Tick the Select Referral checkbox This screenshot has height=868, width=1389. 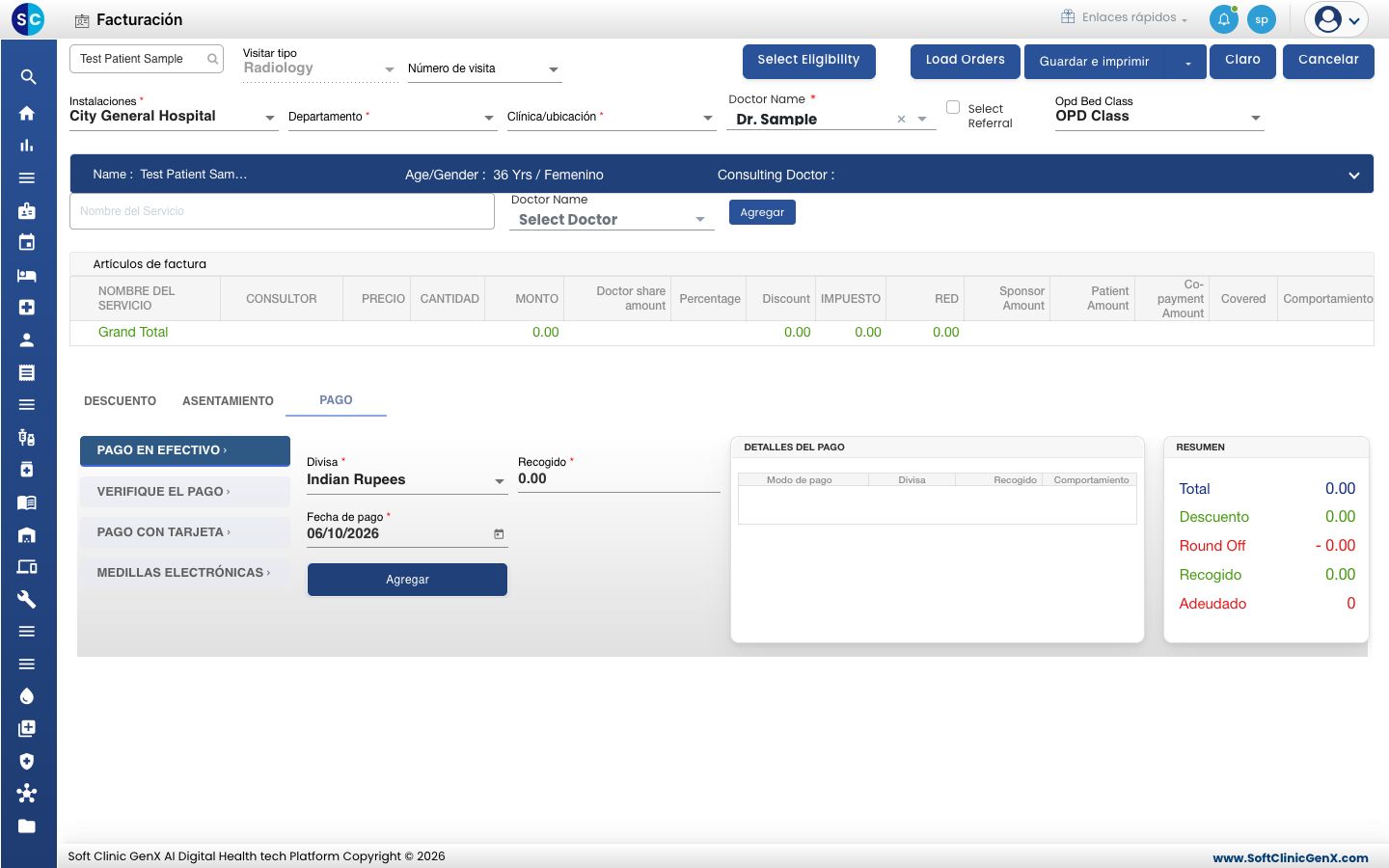[x=953, y=108]
